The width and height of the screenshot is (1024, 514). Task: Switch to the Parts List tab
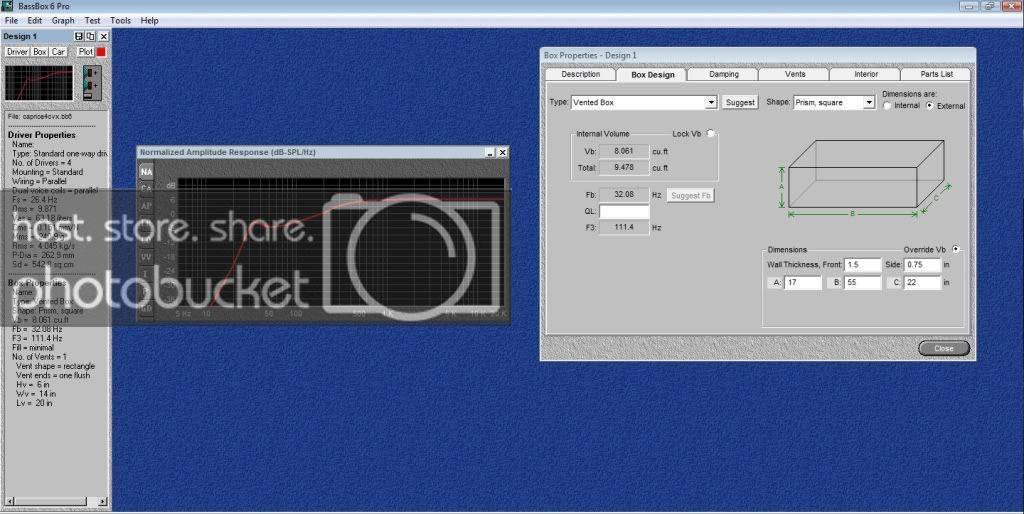pos(936,74)
